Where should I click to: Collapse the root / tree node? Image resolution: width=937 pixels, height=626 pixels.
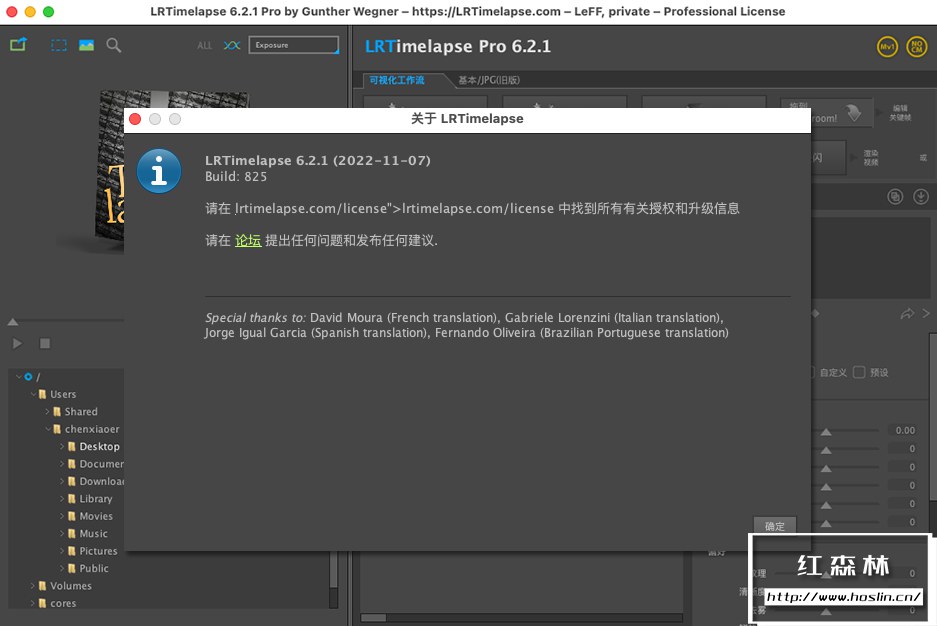pos(19,377)
